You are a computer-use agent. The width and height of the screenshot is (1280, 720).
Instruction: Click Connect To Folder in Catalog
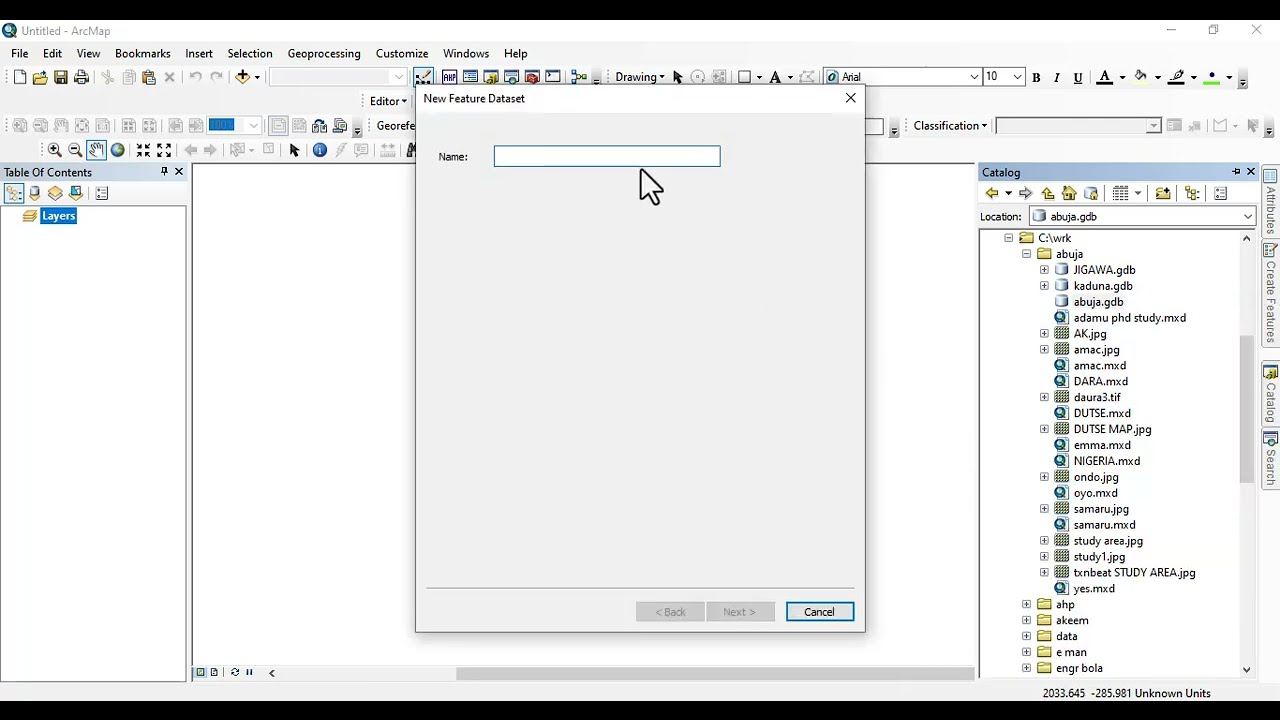point(1163,194)
